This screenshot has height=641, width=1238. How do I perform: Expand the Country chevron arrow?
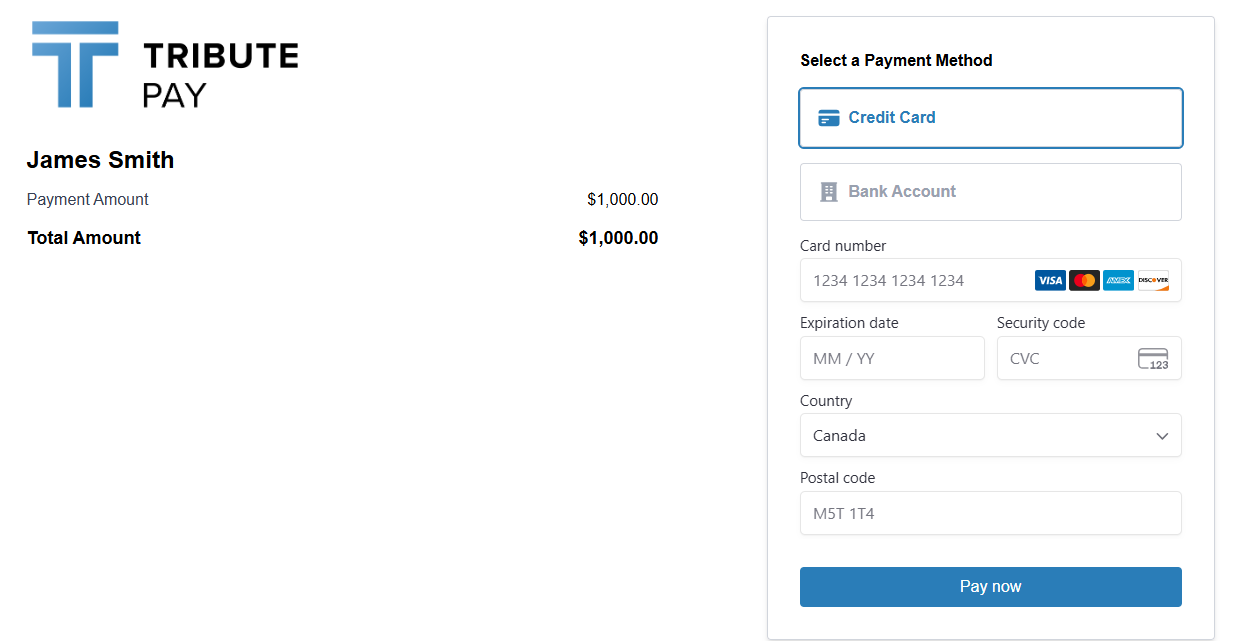[x=1162, y=436]
